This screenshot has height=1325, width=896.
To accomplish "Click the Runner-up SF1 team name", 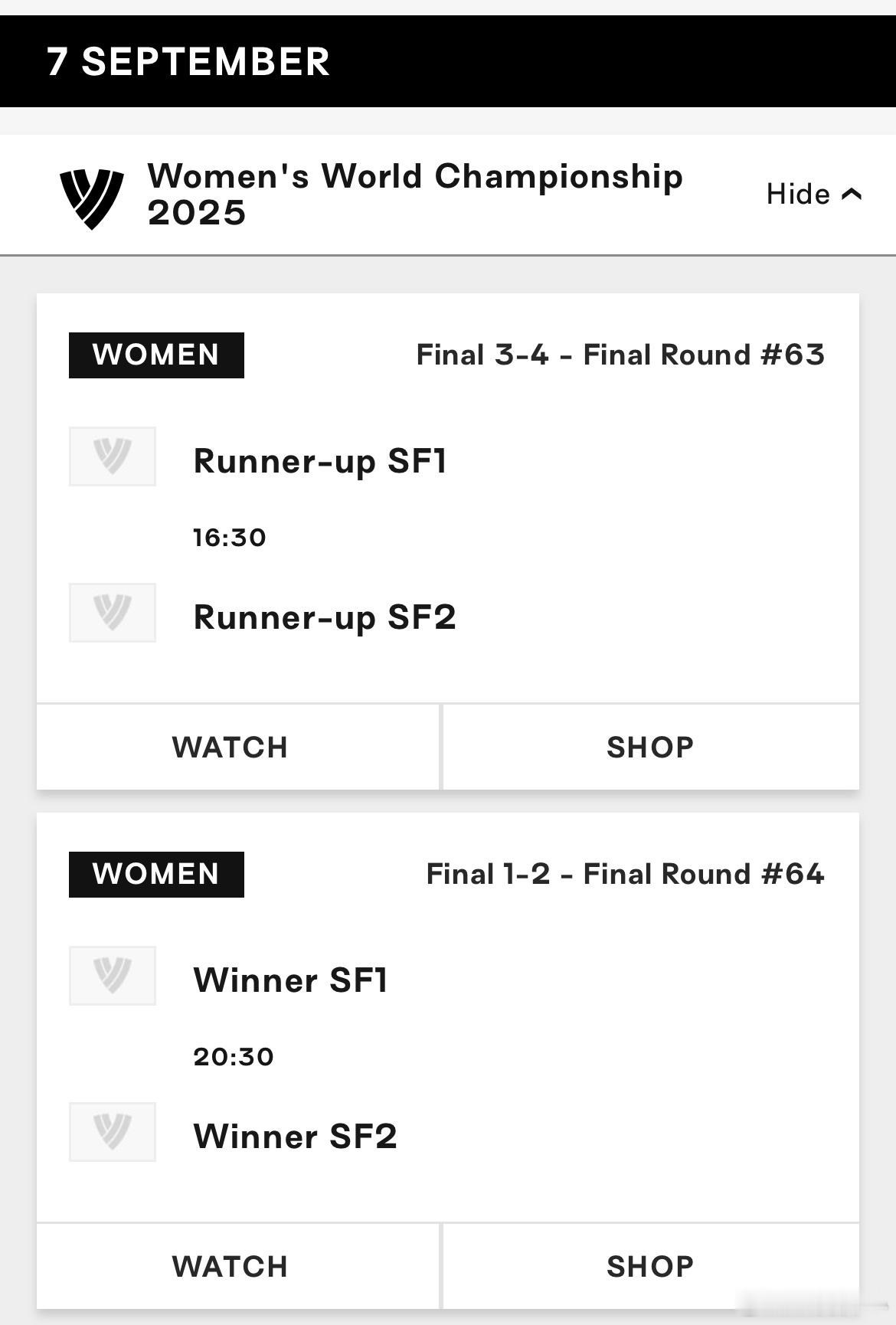I will tap(320, 462).
